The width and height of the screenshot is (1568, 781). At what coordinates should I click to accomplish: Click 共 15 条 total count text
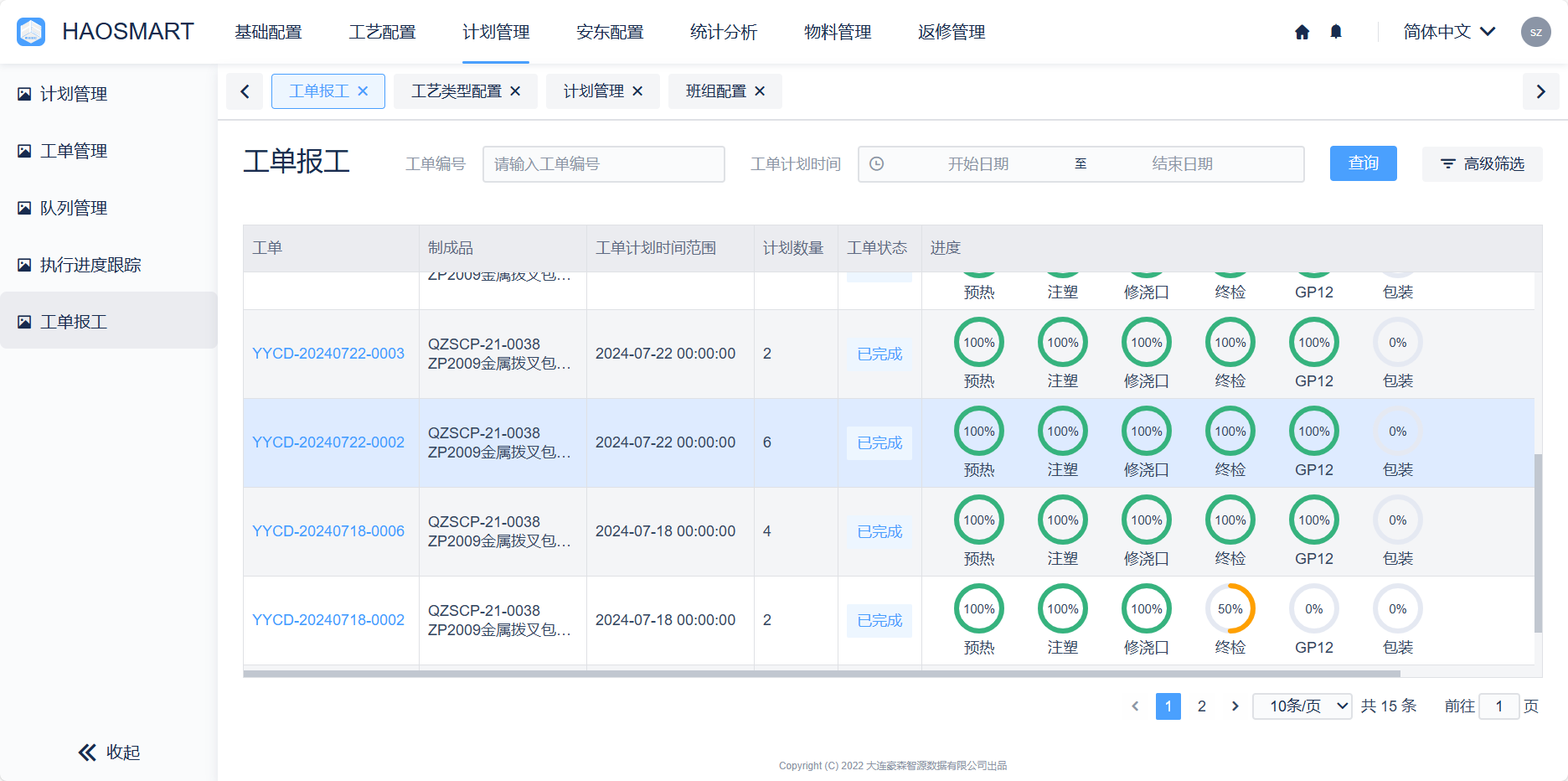pyautogui.click(x=1389, y=706)
